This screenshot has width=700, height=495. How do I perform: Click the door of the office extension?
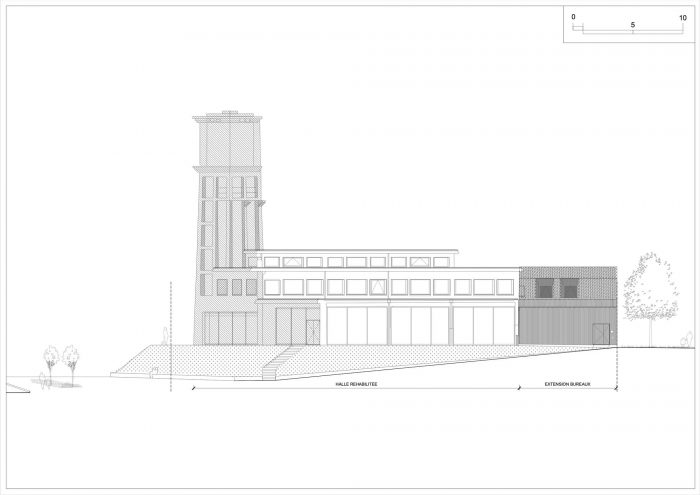click(603, 334)
